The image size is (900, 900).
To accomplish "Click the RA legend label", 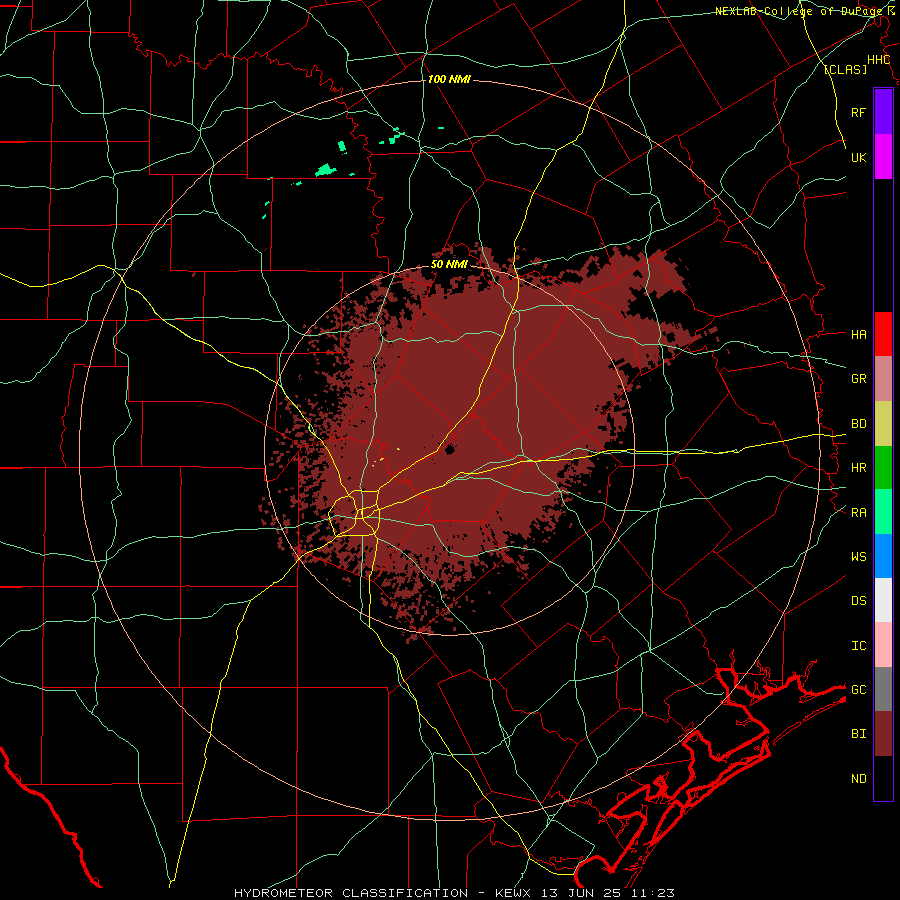I will (x=858, y=513).
